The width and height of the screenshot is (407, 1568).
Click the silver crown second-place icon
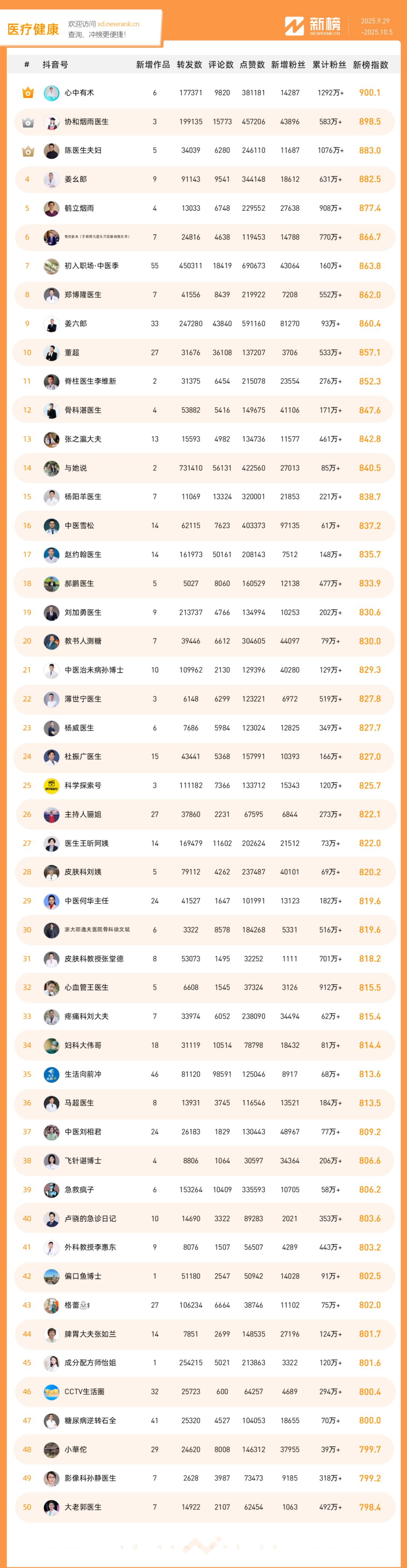28,122
